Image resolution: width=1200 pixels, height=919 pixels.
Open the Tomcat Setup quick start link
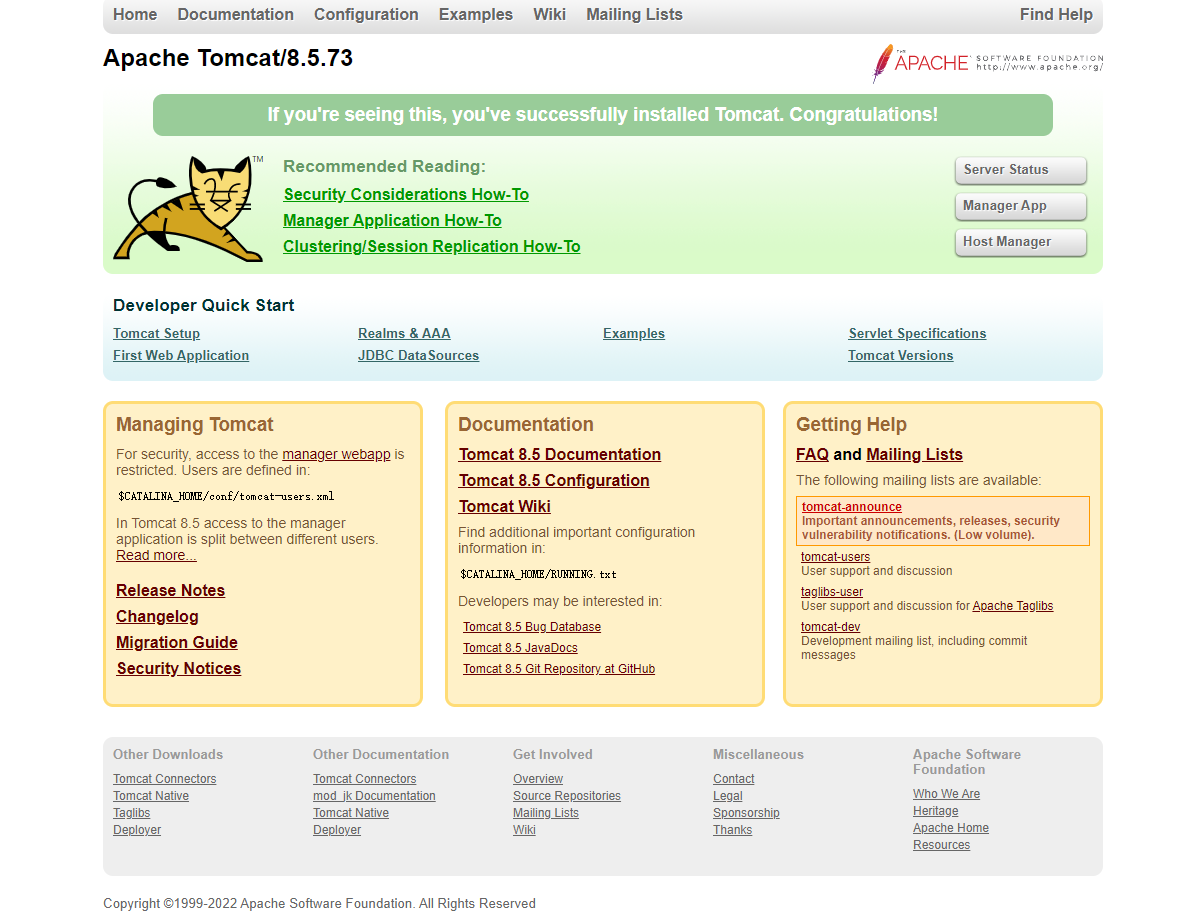(156, 333)
